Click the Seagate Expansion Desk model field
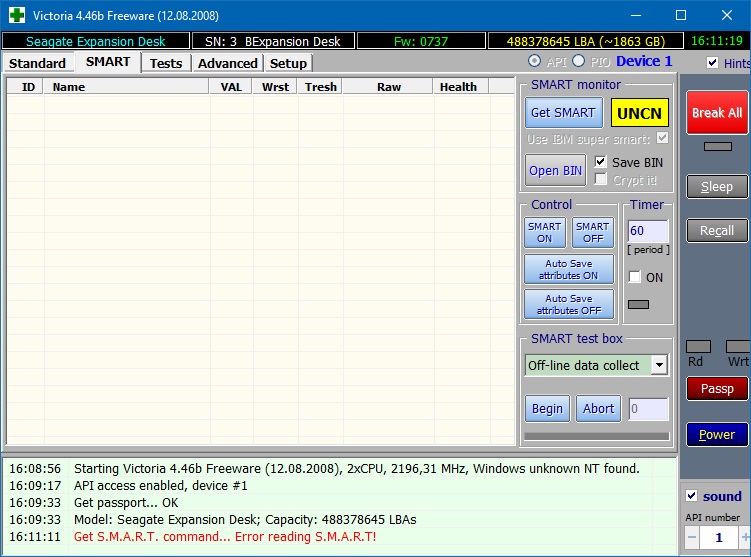Screen dimensions: 751x557 (x=96, y=41)
